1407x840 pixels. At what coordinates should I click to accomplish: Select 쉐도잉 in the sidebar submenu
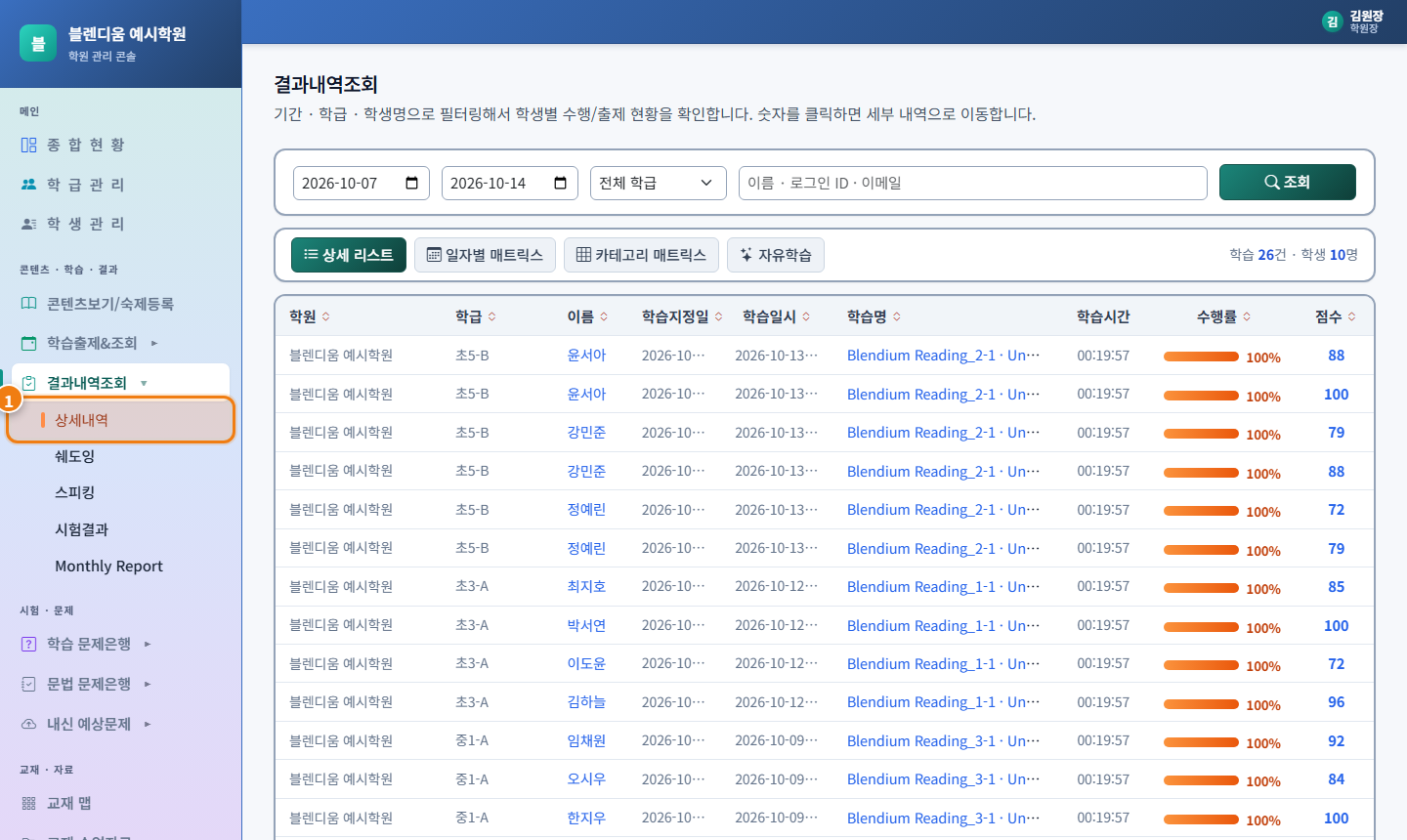(x=75, y=456)
